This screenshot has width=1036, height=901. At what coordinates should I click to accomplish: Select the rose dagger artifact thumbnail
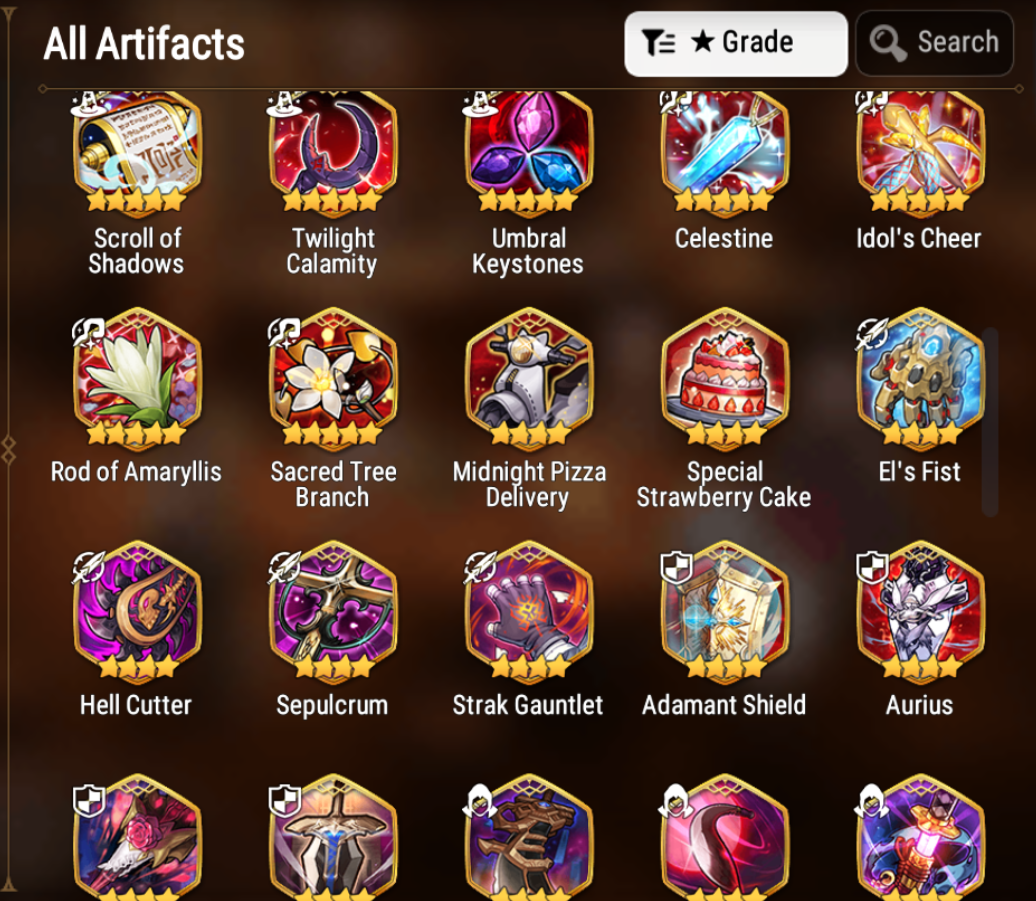[137, 838]
